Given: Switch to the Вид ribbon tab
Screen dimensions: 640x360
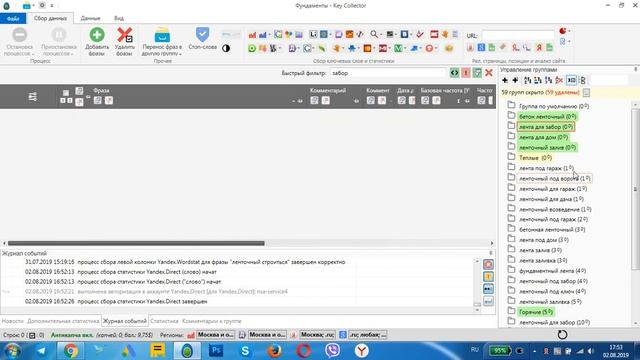Looking at the screenshot, I should [119, 18].
